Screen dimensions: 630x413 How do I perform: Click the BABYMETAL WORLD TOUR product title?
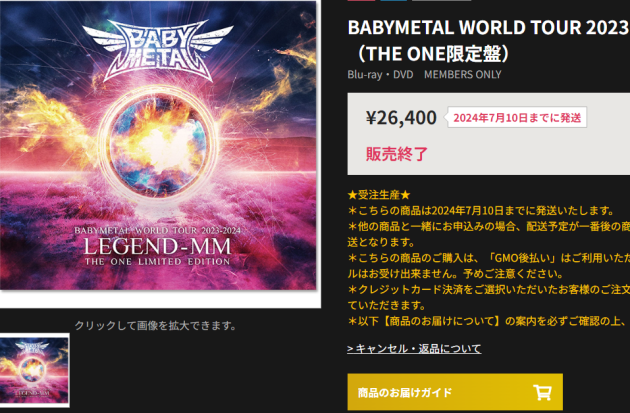[489, 41]
